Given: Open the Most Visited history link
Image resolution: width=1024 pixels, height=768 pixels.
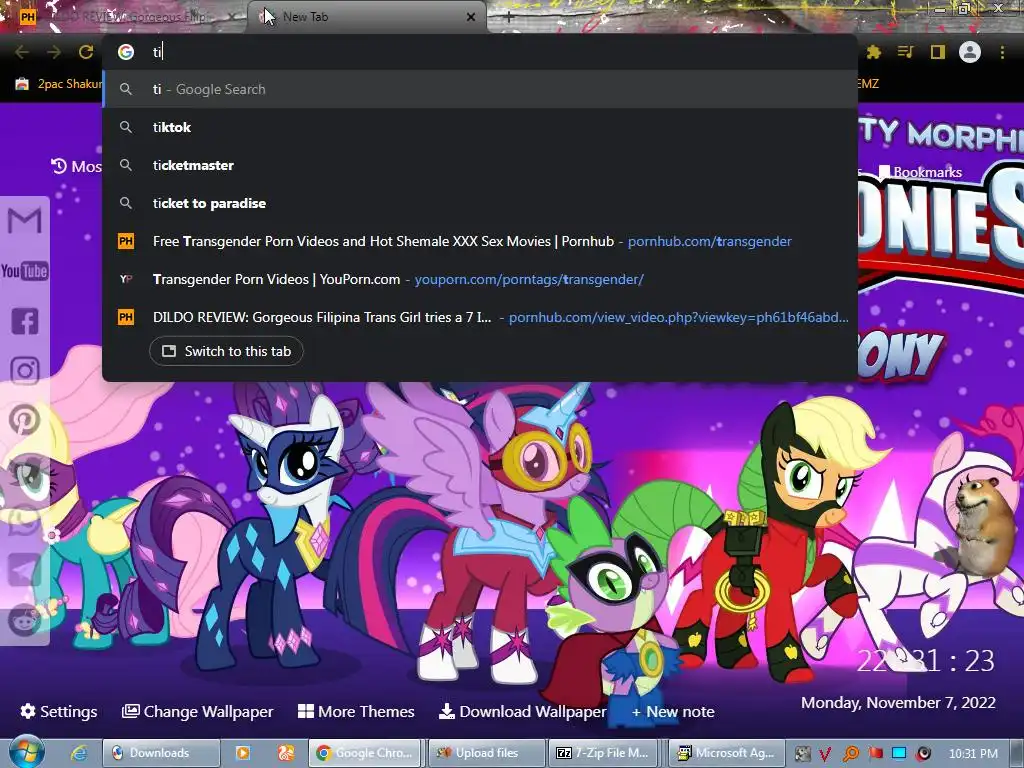Looking at the screenshot, I should point(76,167).
